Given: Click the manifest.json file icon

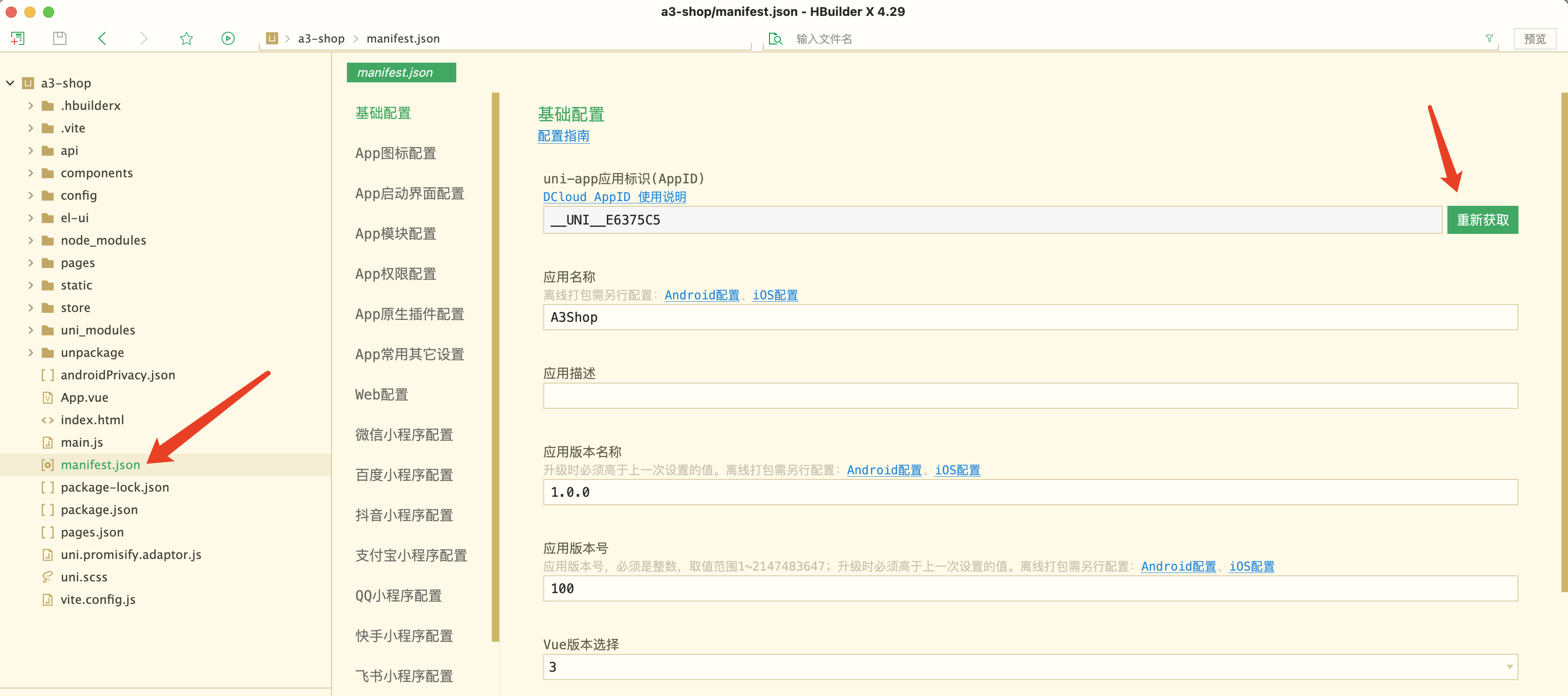Looking at the screenshot, I should [48, 465].
